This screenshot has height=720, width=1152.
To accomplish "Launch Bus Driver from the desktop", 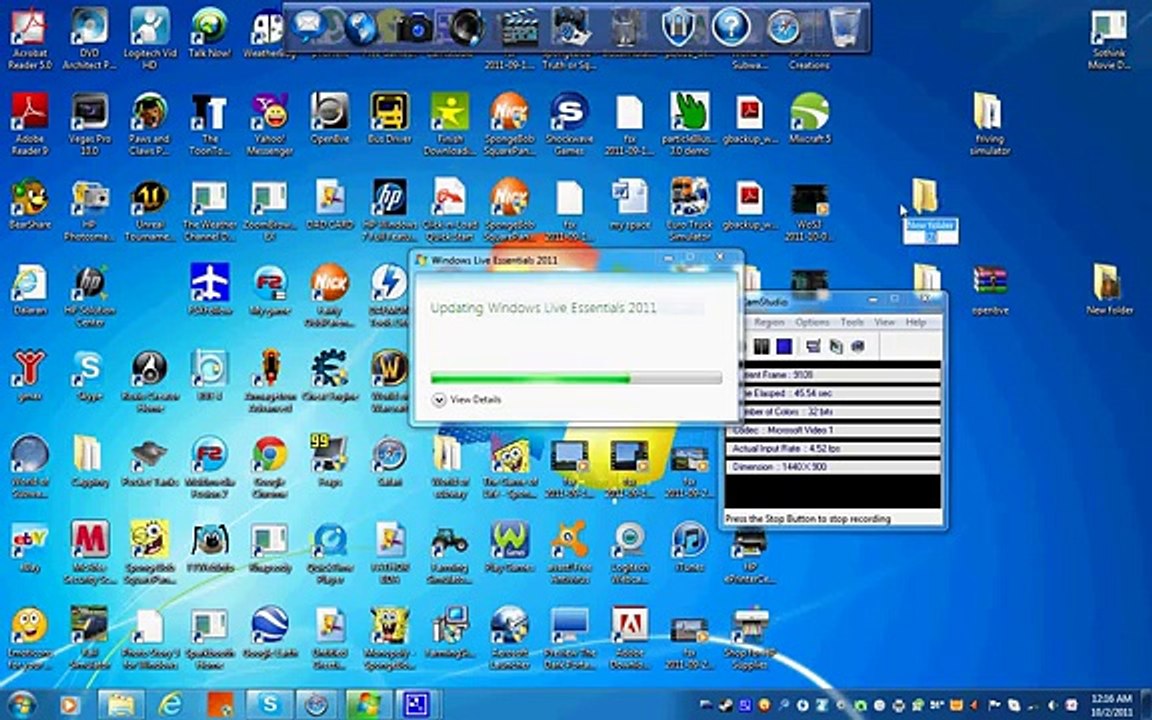I will pyautogui.click(x=389, y=118).
